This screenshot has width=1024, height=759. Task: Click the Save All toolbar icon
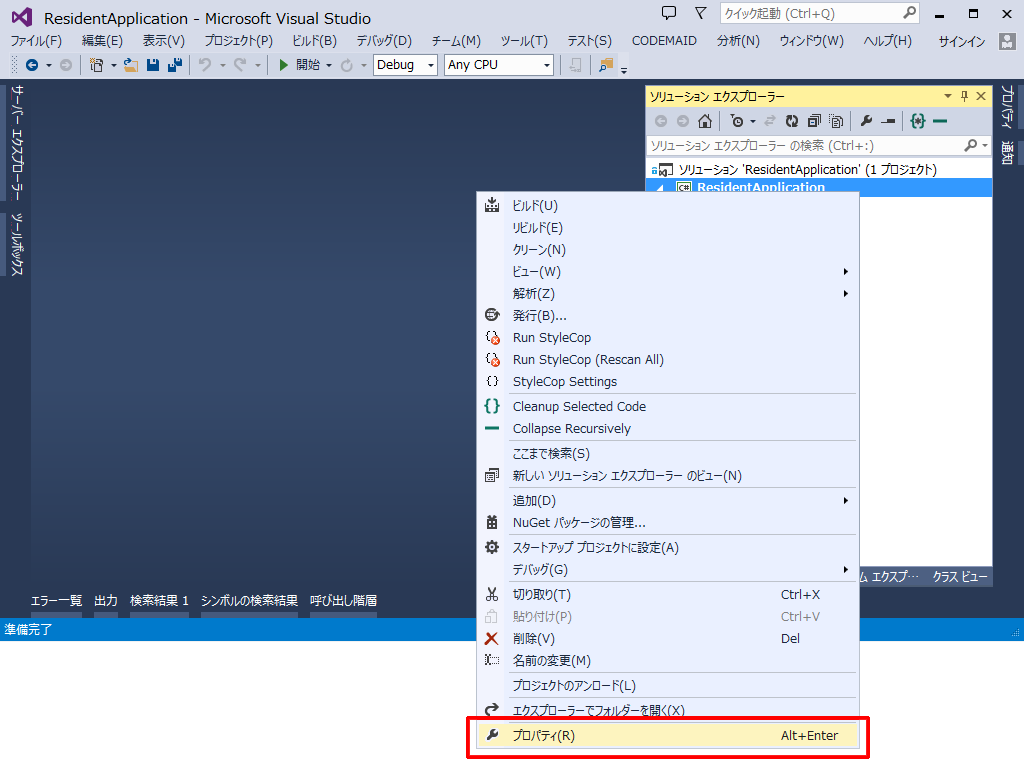coord(174,65)
